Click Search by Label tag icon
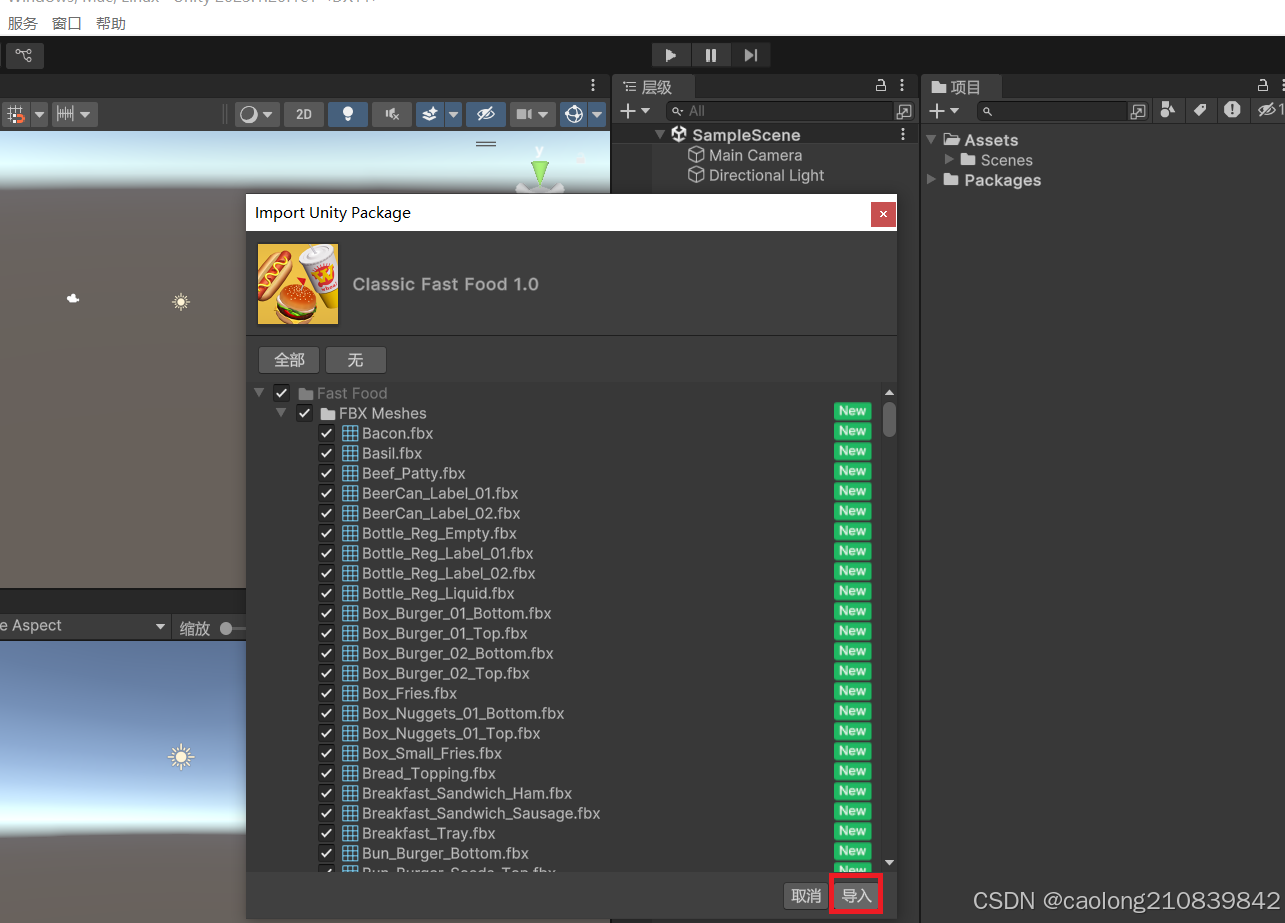The width and height of the screenshot is (1285, 923). [1200, 110]
